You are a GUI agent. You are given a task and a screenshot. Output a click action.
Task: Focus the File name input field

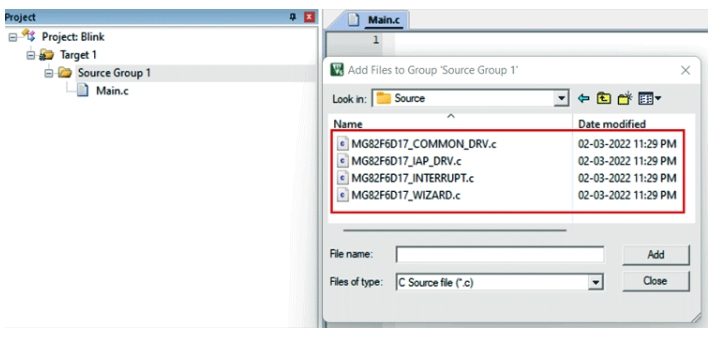click(500, 255)
